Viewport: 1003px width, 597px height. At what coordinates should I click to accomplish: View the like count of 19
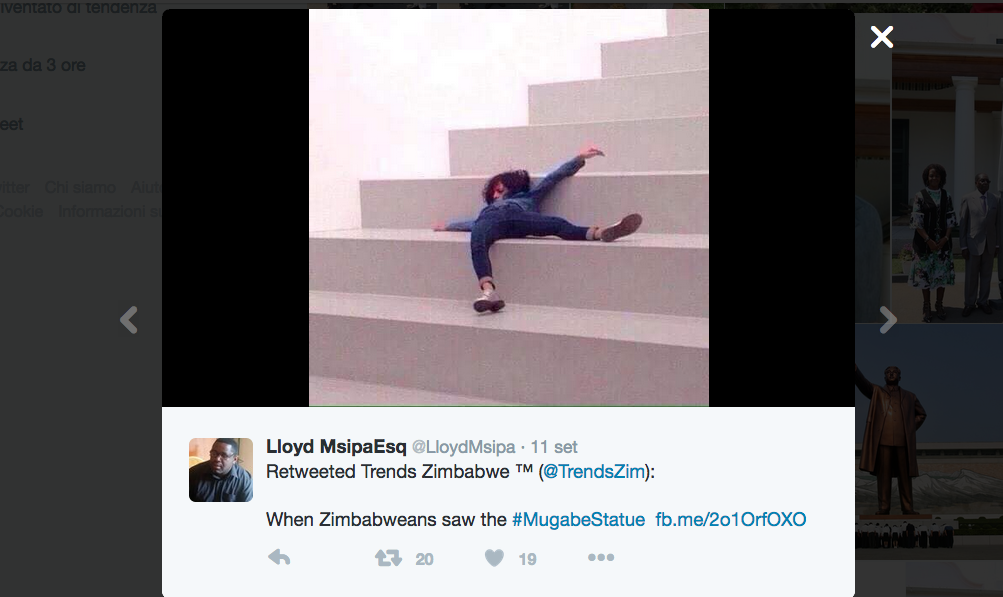[x=527, y=559]
